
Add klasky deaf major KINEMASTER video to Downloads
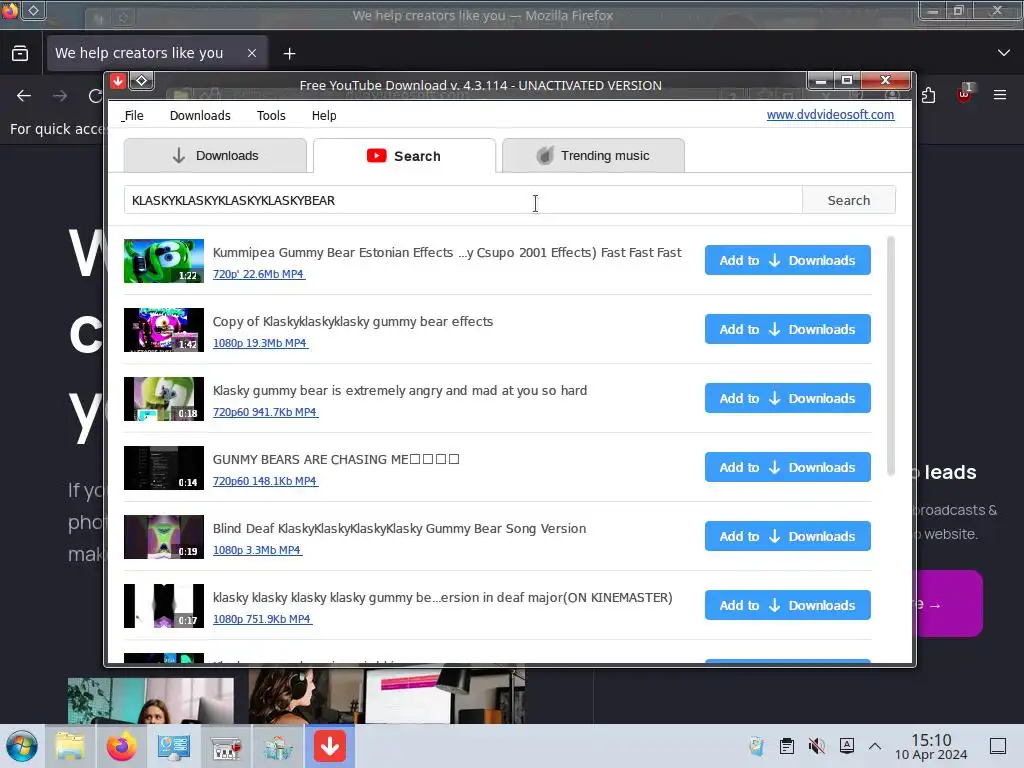pyautogui.click(x=788, y=605)
